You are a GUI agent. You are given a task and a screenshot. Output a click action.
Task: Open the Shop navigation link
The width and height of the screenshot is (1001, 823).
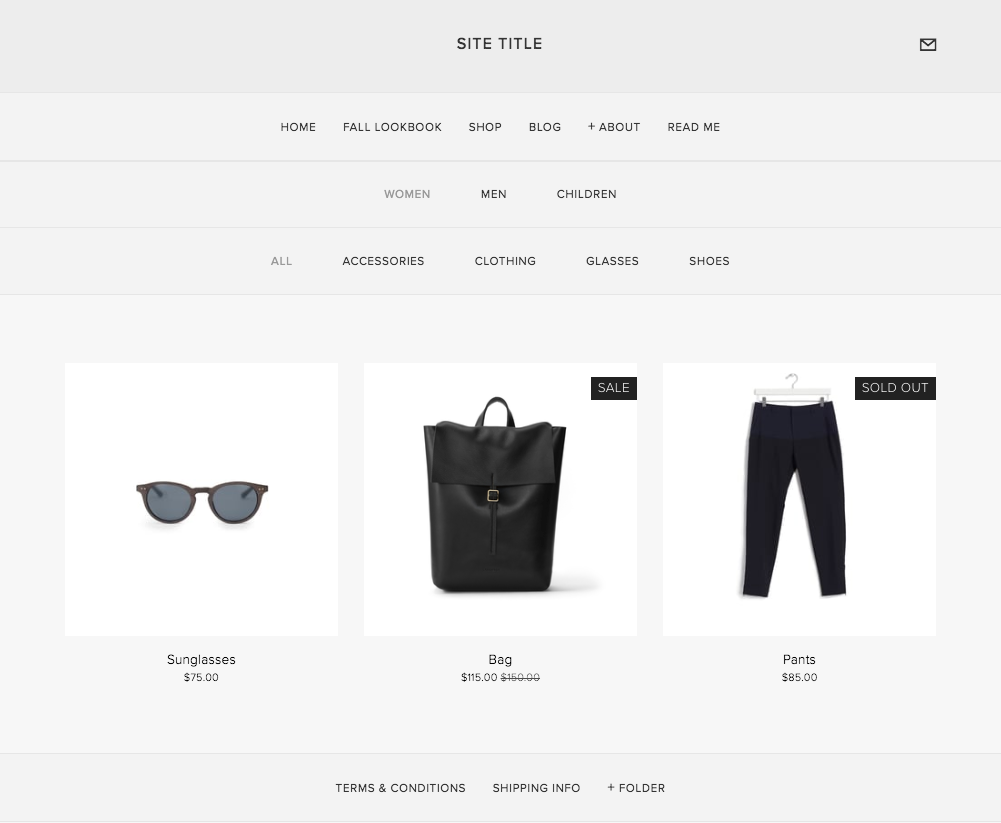(485, 127)
